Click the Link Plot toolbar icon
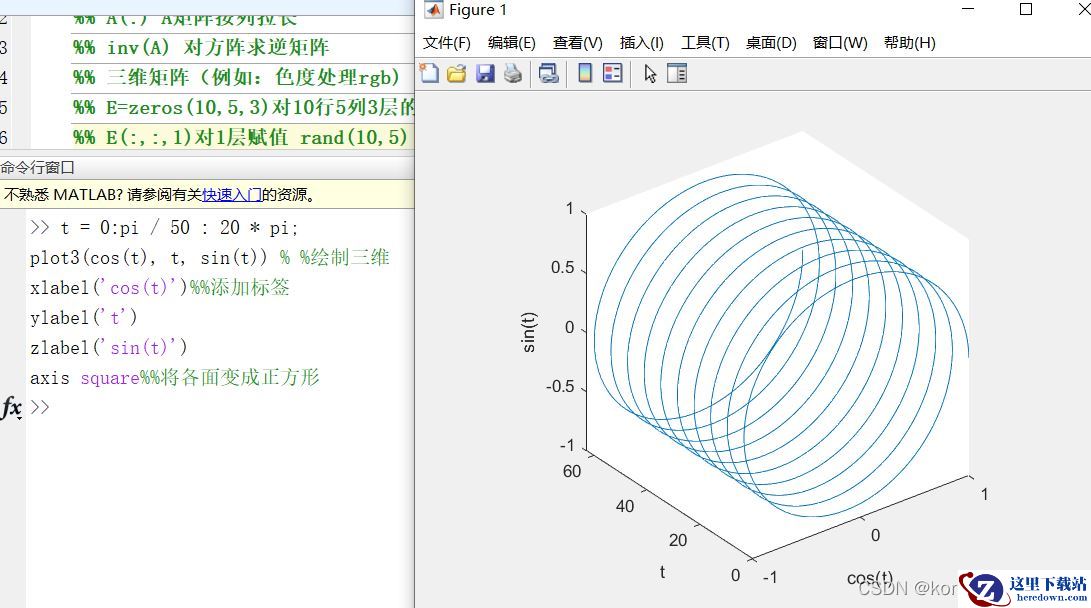The width and height of the screenshot is (1091, 608). tap(548, 74)
